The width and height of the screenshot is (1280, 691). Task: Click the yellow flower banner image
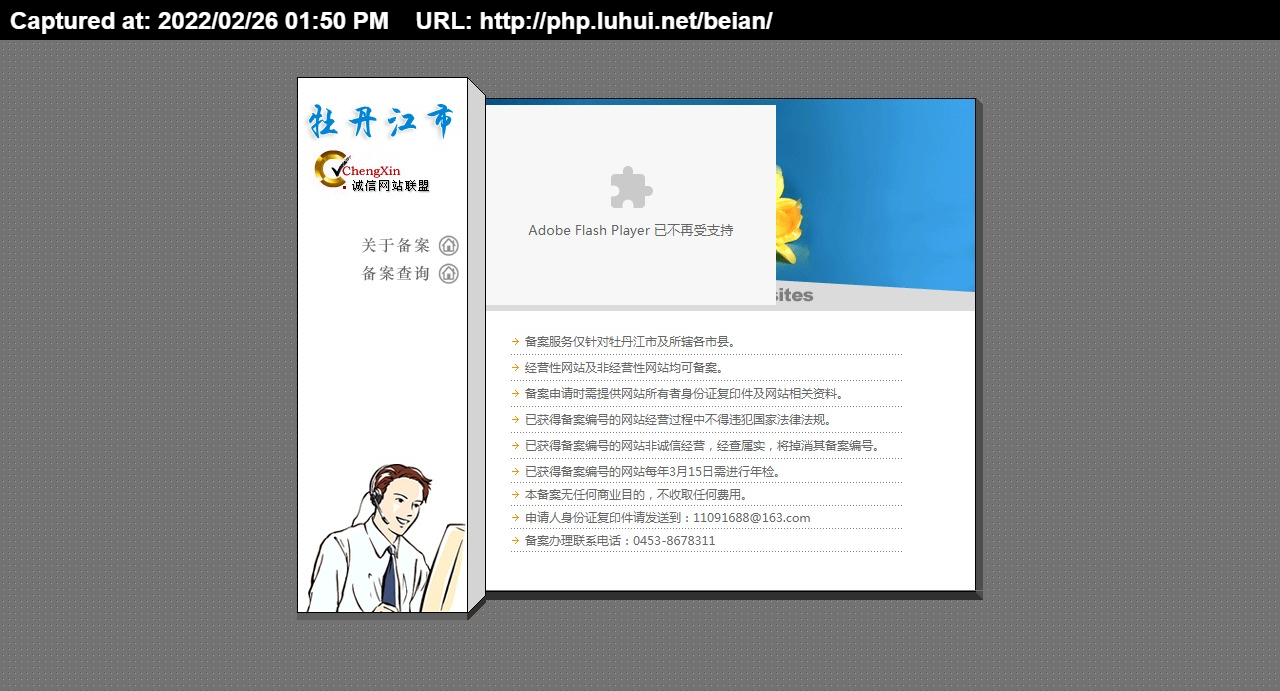[x=875, y=195]
